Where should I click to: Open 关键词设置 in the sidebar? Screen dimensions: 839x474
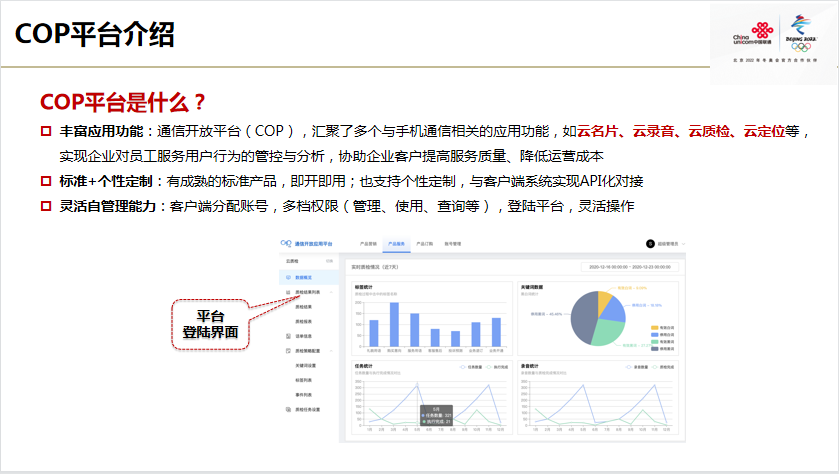coord(307,366)
